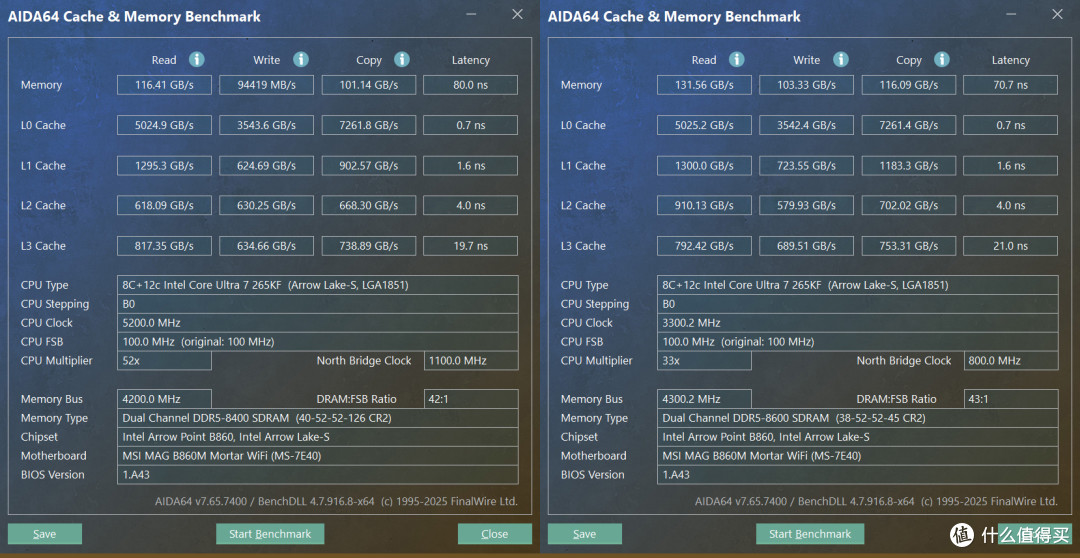The height and width of the screenshot is (558, 1080).
Task: Click Memory Type DDR5-8400 SDRAM field
Action: [x=318, y=418]
